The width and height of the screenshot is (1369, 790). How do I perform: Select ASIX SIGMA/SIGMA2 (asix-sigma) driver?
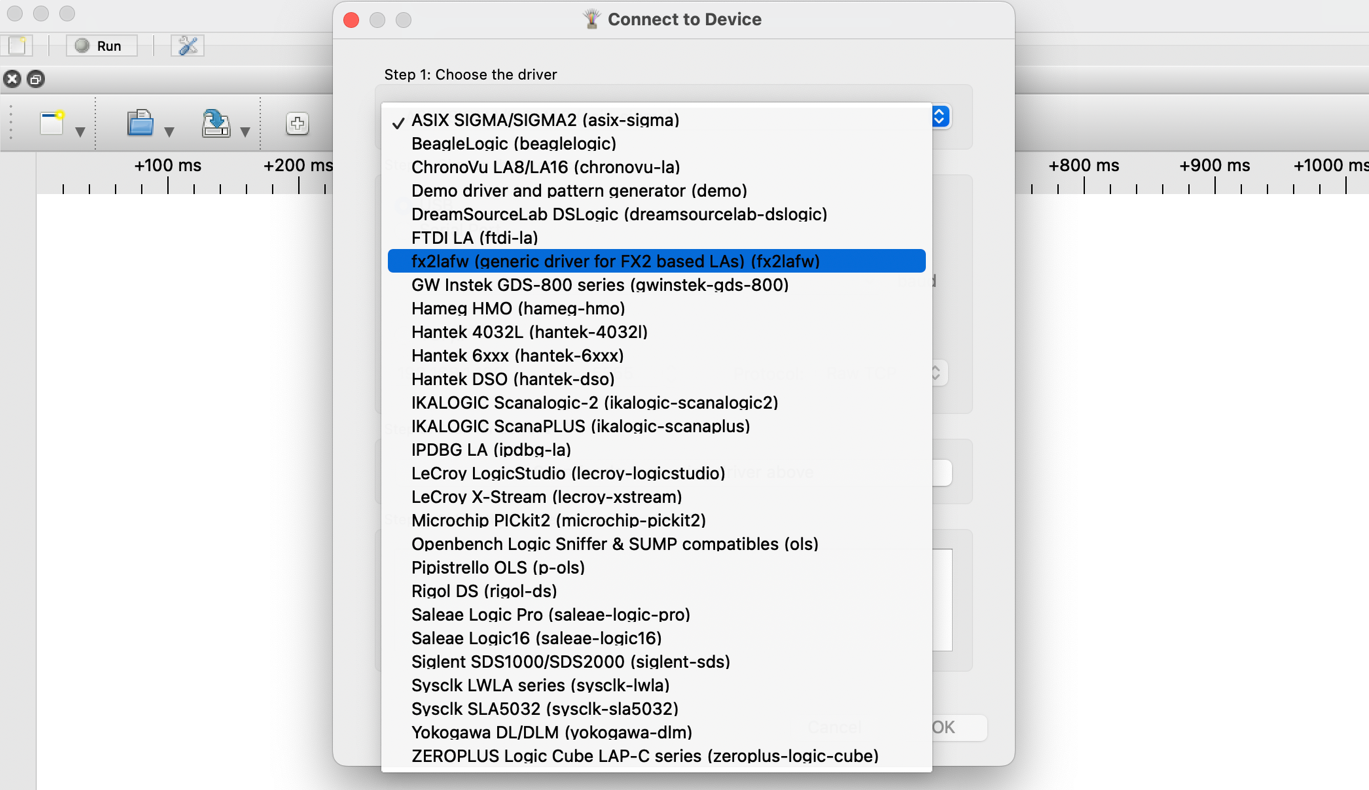pyautogui.click(x=656, y=120)
